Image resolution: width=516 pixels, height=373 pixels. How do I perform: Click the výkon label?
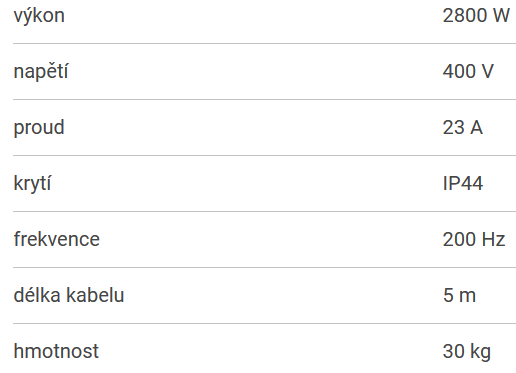tap(39, 16)
